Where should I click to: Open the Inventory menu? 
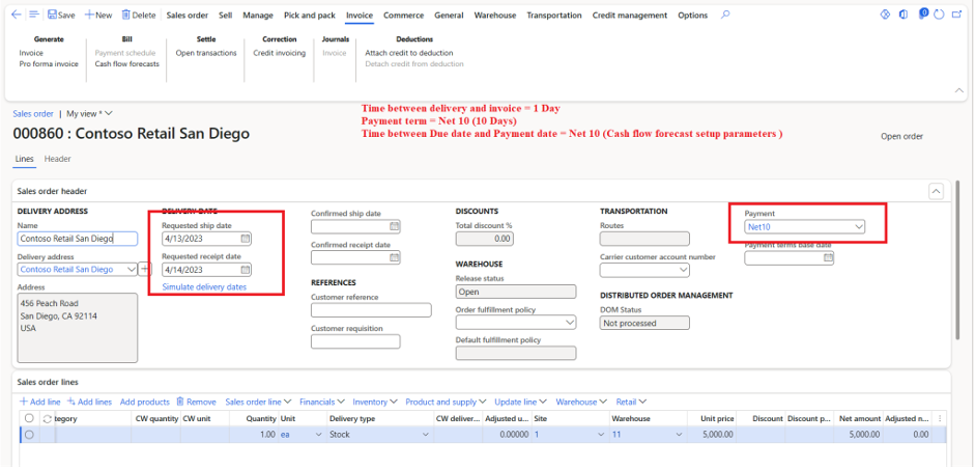[375, 402]
